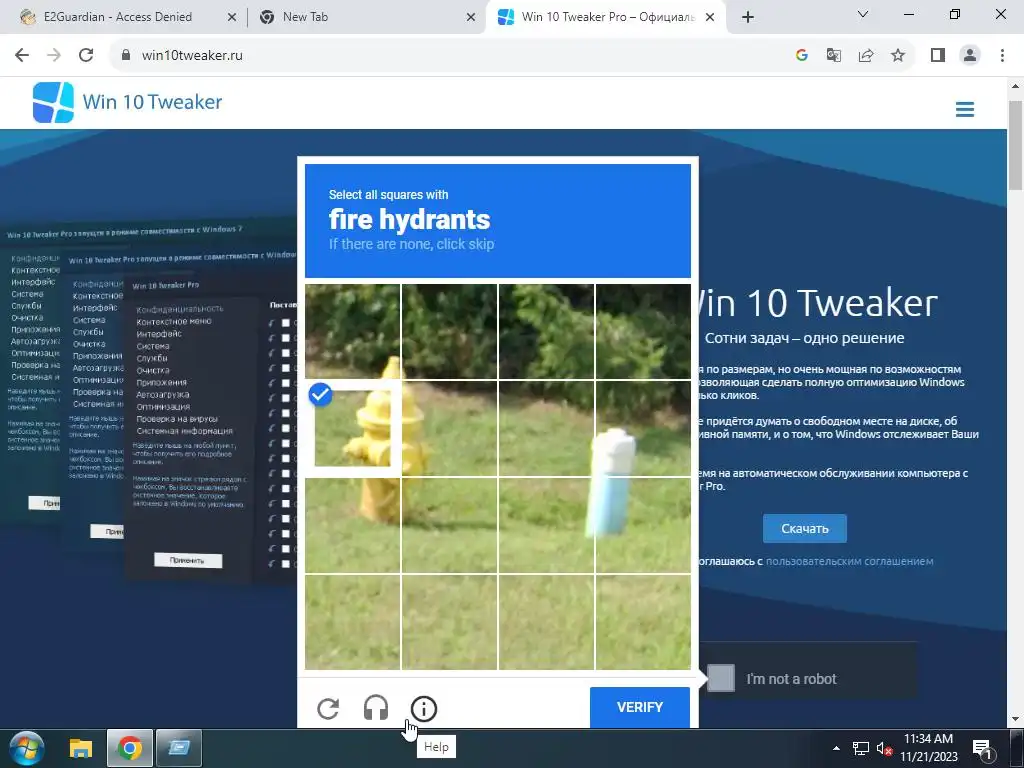Select Системная информация in preview window
This screenshot has height=768, width=1024.
tap(184, 431)
